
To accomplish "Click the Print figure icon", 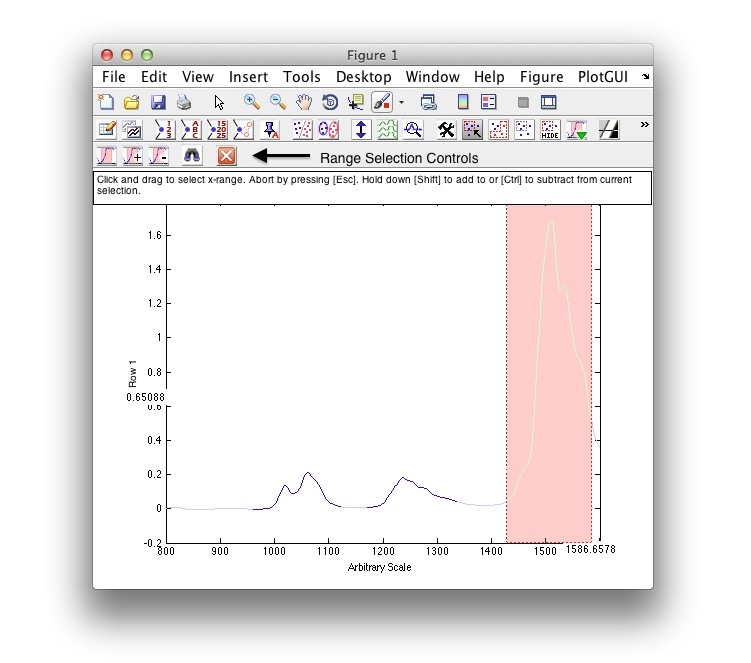I will (x=184, y=102).
